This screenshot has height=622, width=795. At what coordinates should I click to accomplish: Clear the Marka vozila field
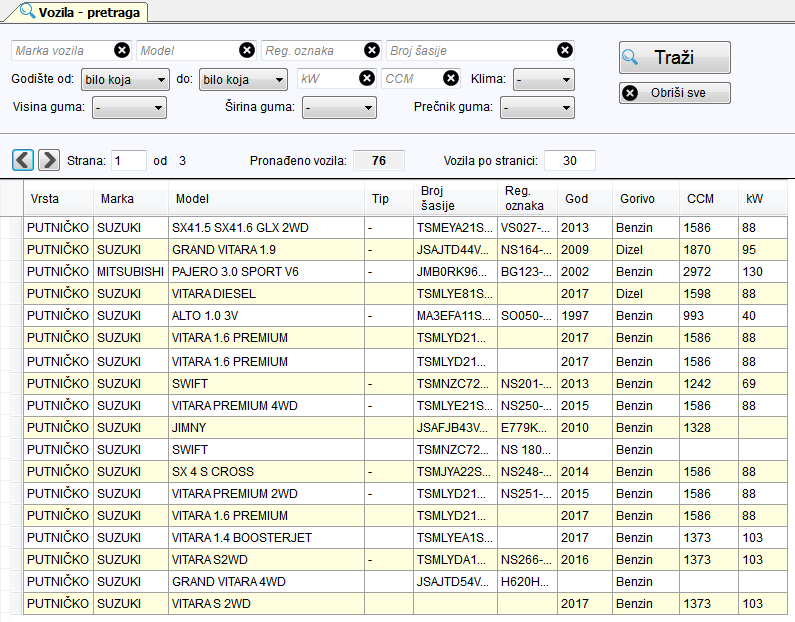122,50
